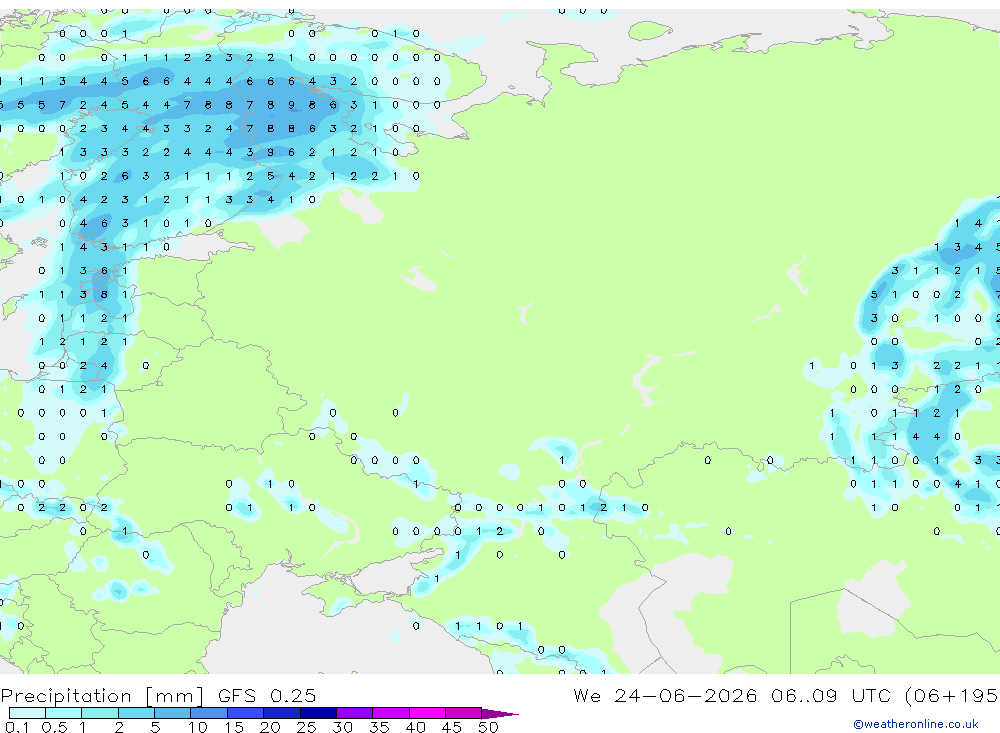Pick the 1–2 mm legend color swatch
This screenshot has height=733, width=1000.
pos(100,713)
